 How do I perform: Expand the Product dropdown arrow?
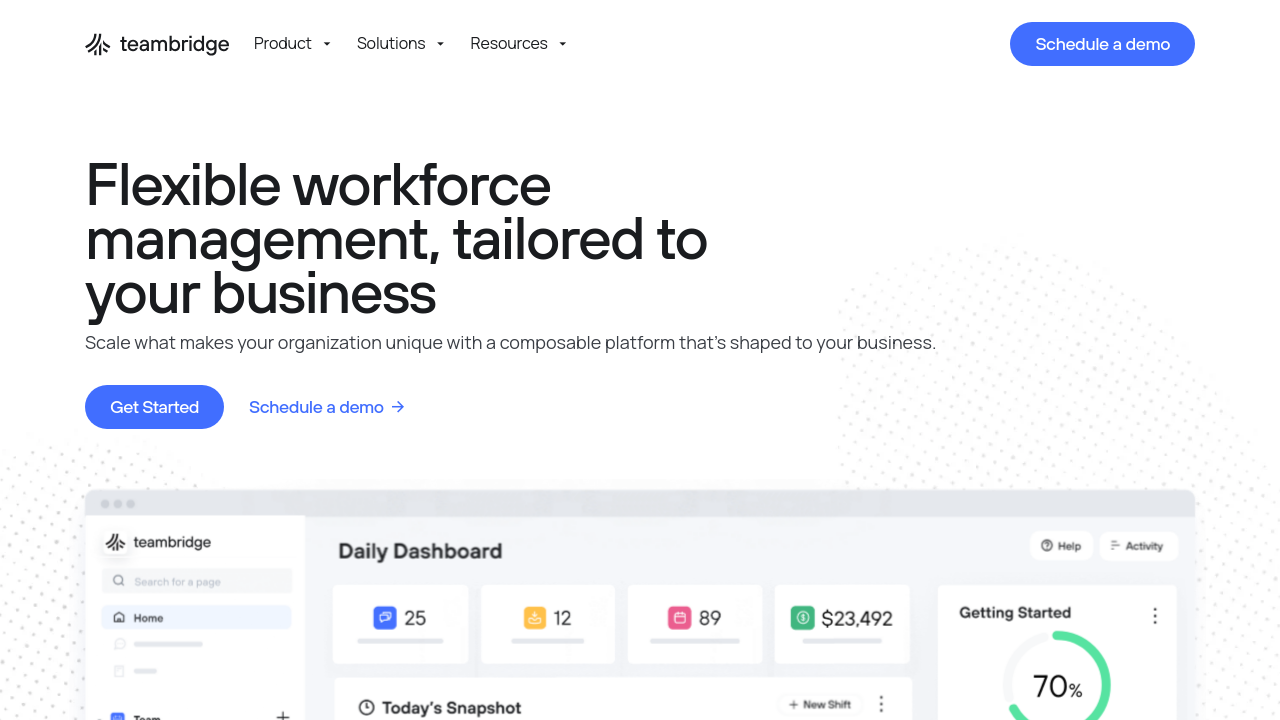(x=327, y=44)
